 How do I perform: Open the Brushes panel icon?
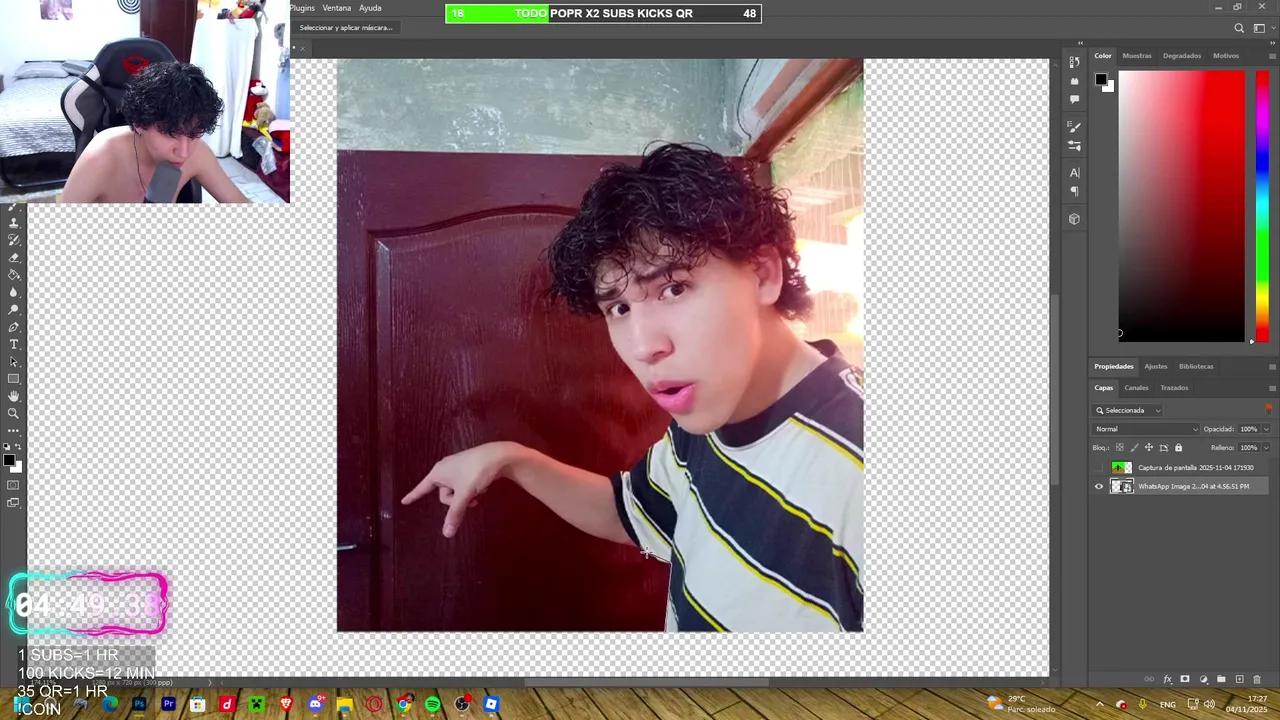pyautogui.click(x=1074, y=145)
